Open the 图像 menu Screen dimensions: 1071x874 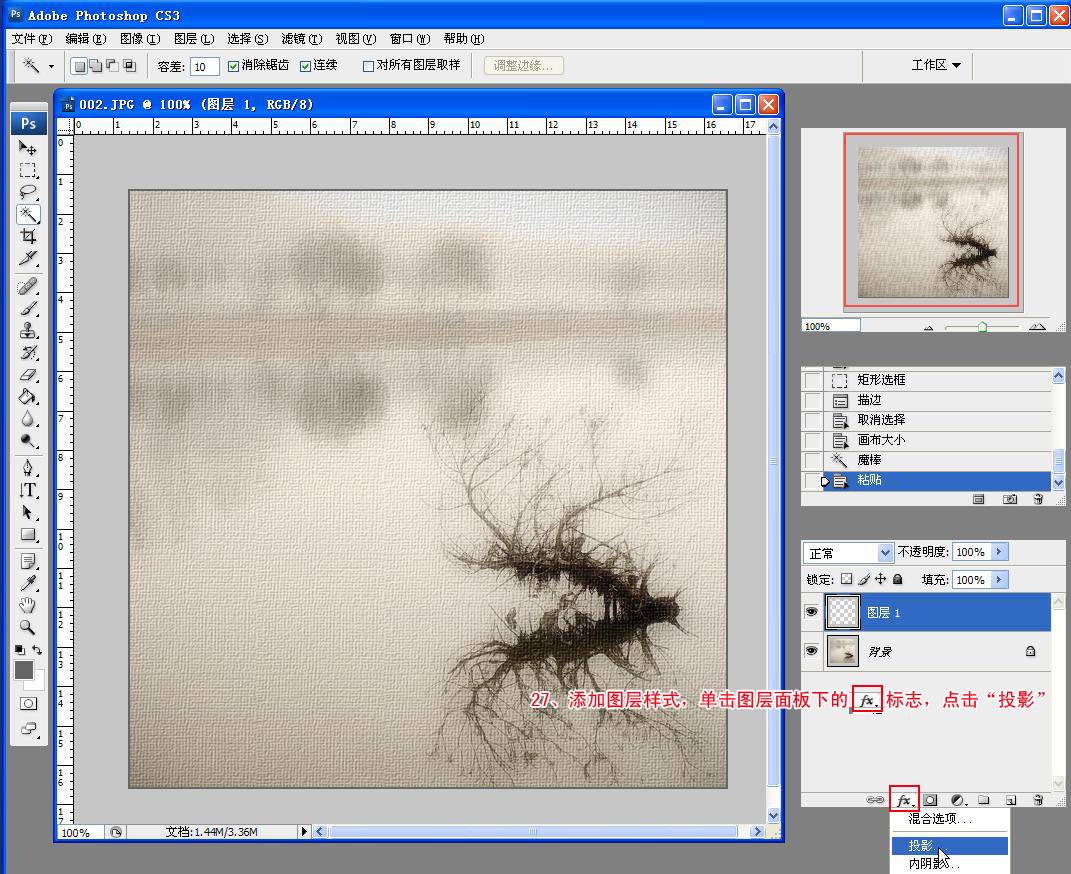click(140, 39)
